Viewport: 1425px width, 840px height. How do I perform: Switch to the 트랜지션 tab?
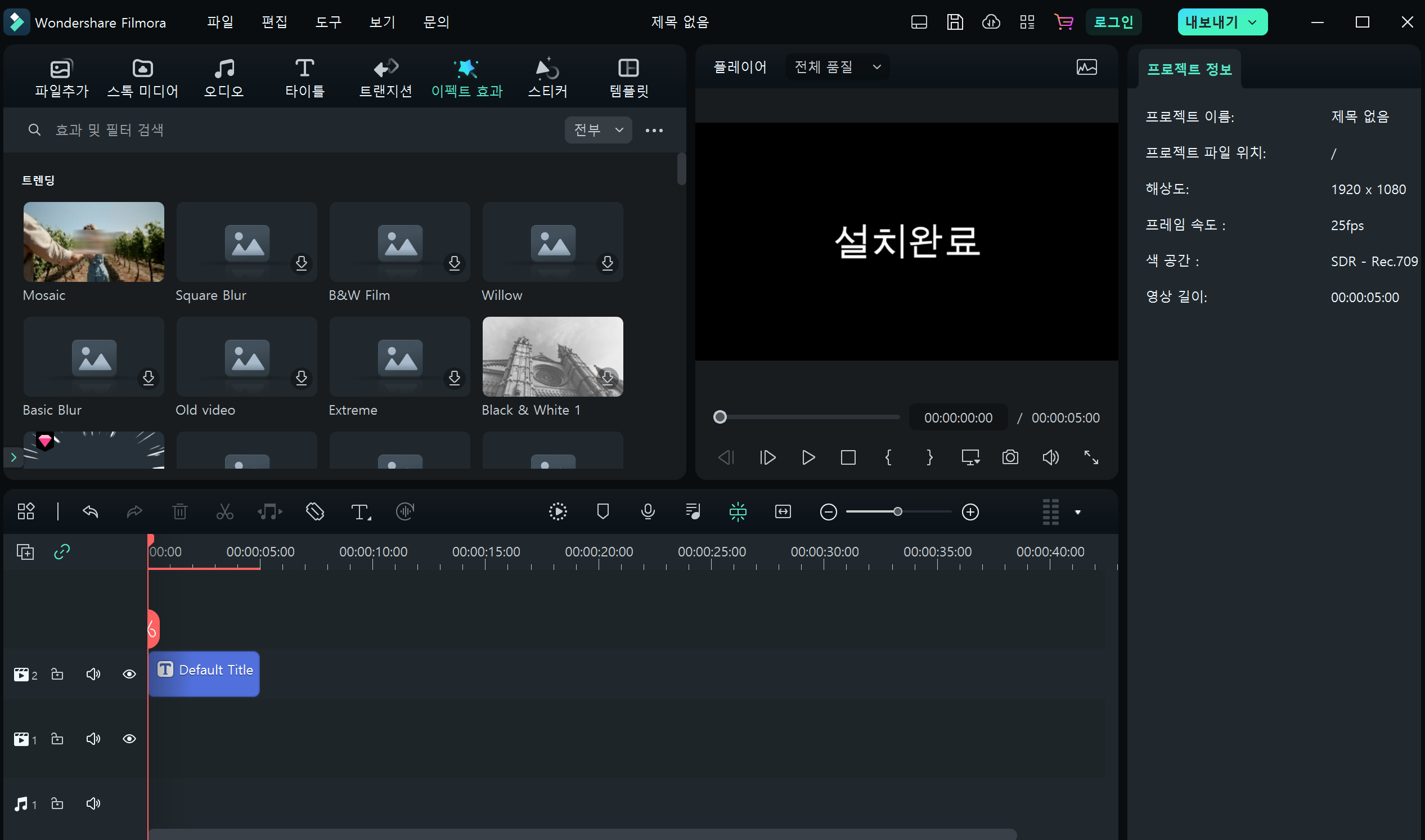[x=385, y=78]
